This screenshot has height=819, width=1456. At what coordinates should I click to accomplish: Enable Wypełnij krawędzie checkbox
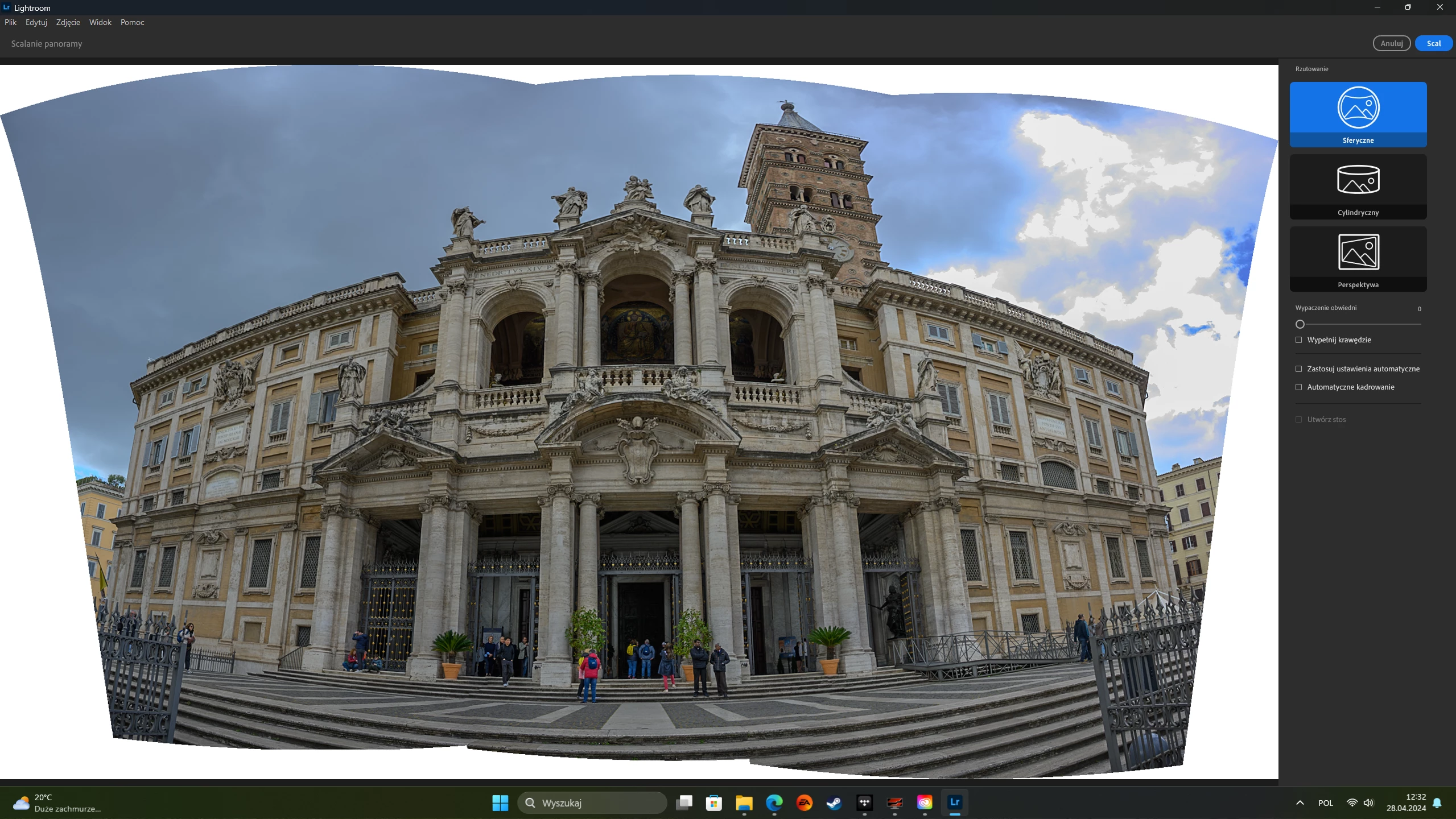(1299, 340)
